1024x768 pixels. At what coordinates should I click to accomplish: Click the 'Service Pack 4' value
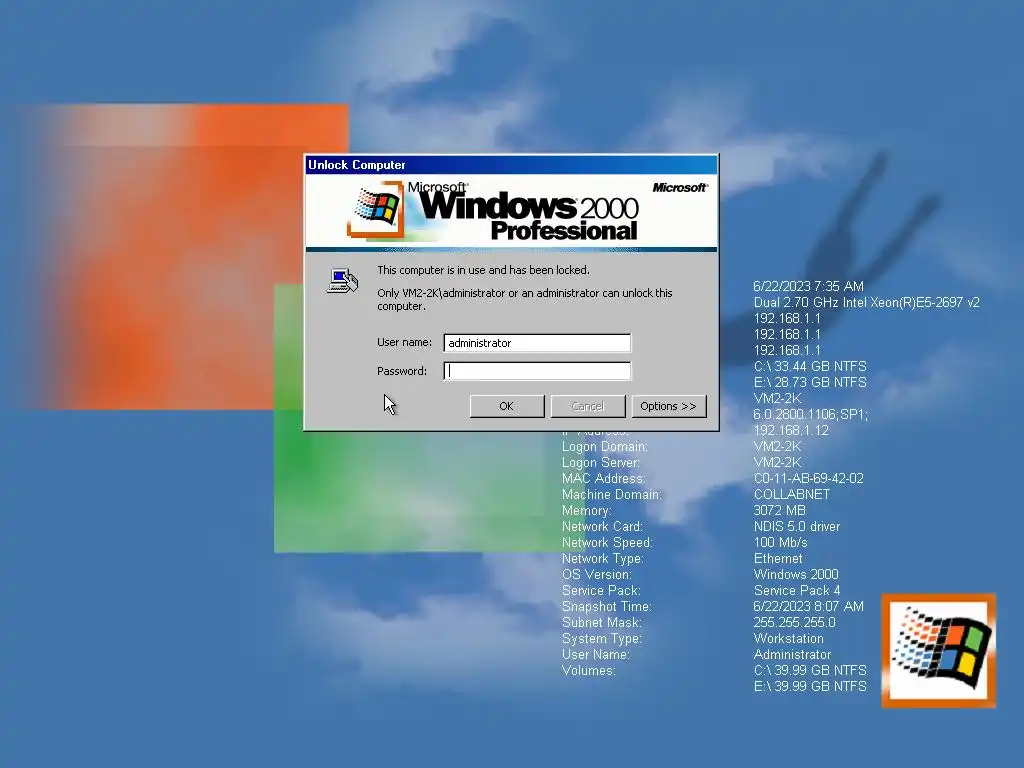click(797, 590)
